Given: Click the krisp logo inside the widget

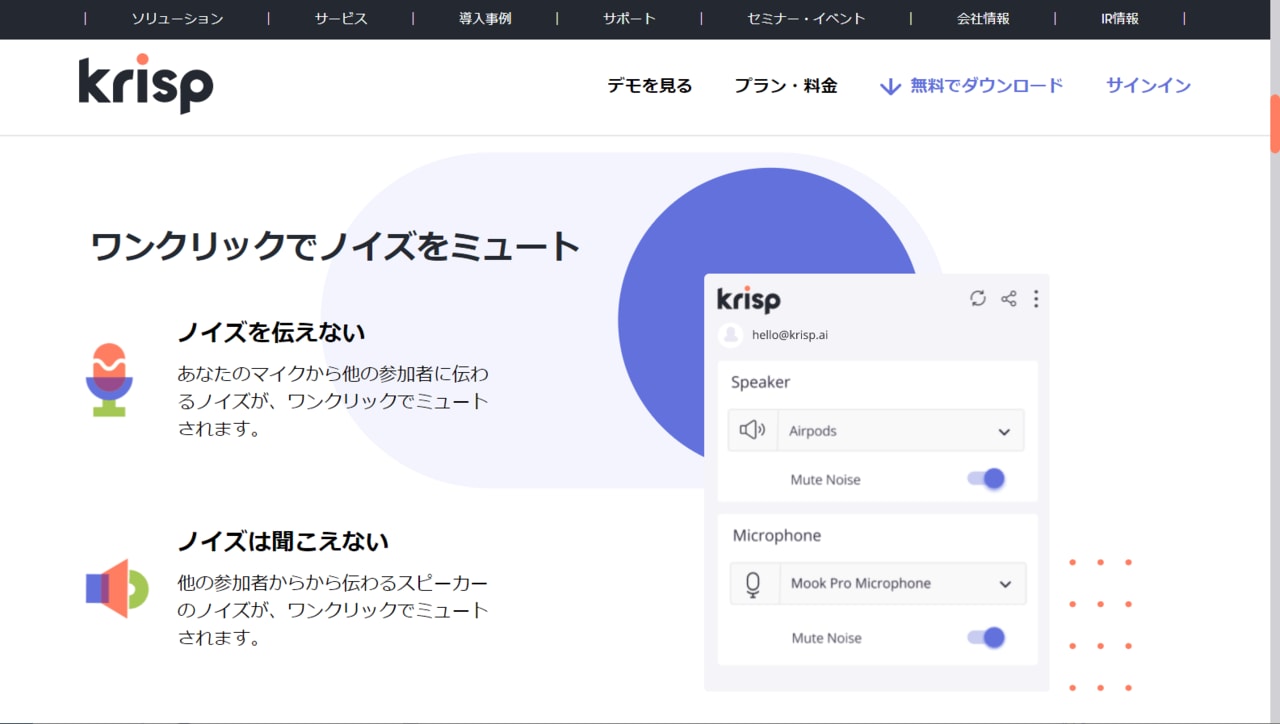Looking at the screenshot, I should (748, 299).
